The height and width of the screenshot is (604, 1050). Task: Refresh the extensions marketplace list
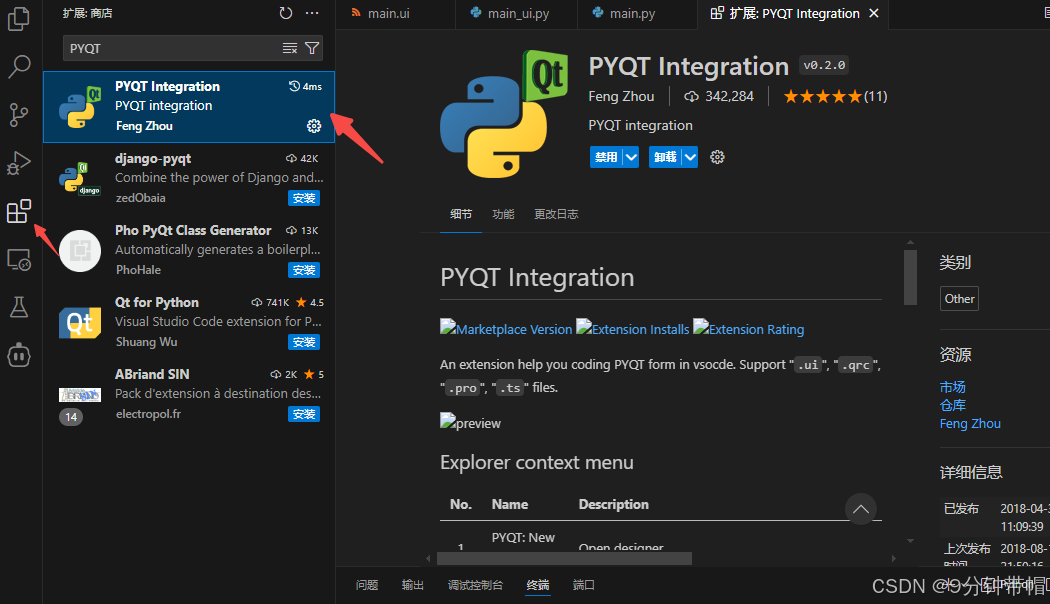click(x=286, y=13)
